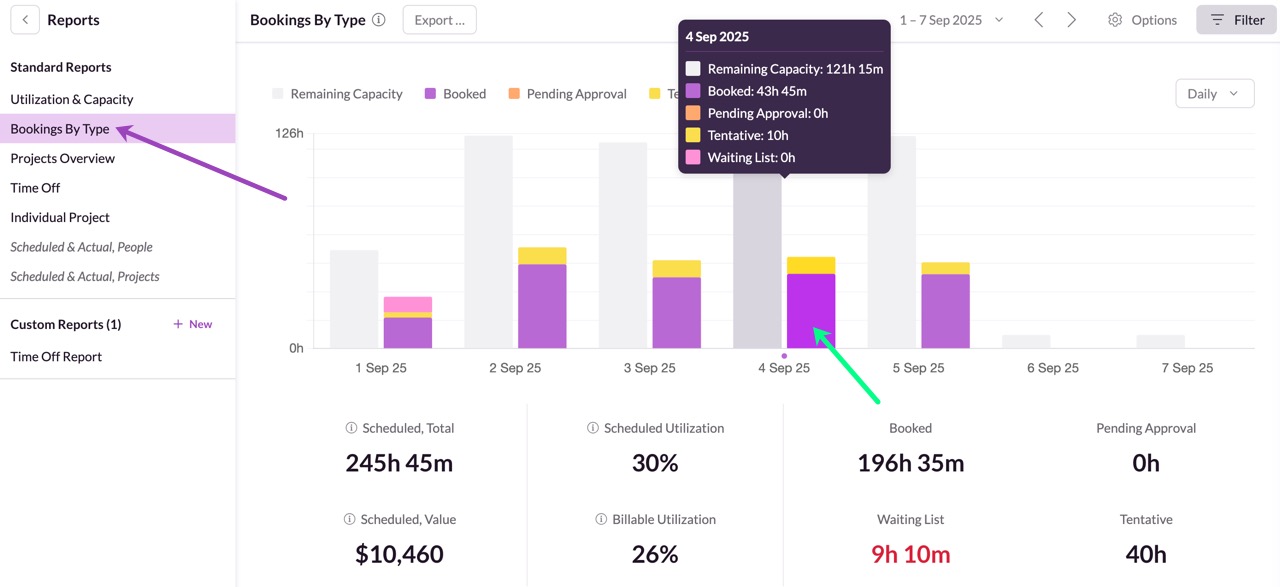Go to next date range arrow
The width and height of the screenshot is (1280, 587).
[x=1071, y=20]
